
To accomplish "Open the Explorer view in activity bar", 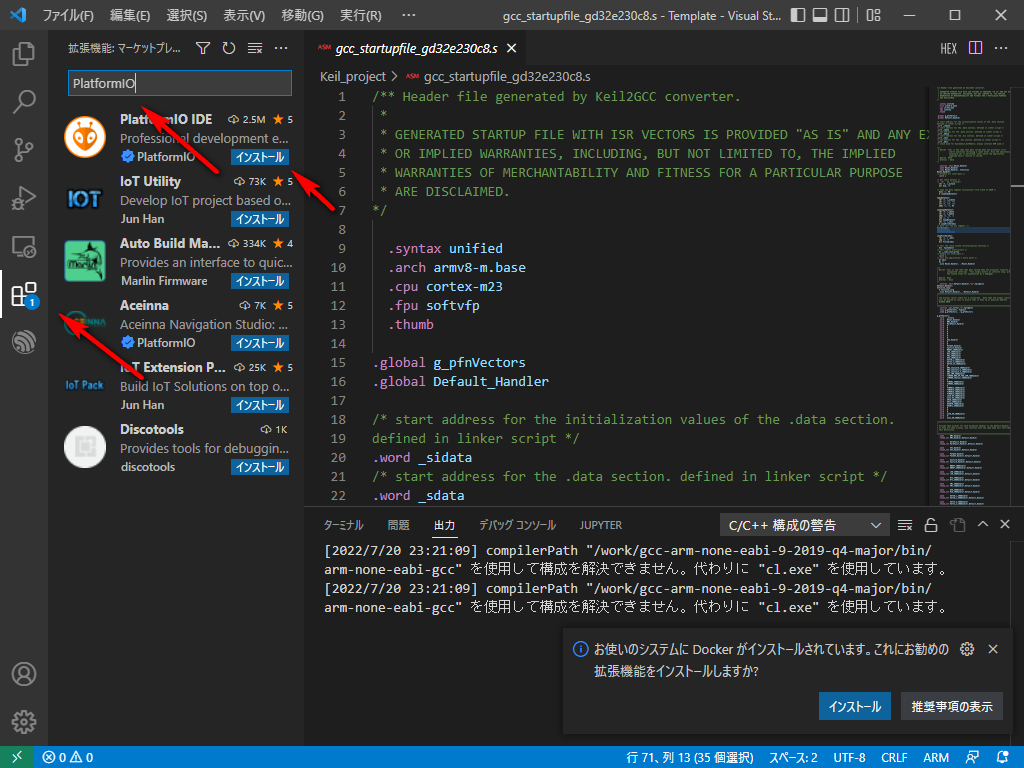I will point(23,54).
